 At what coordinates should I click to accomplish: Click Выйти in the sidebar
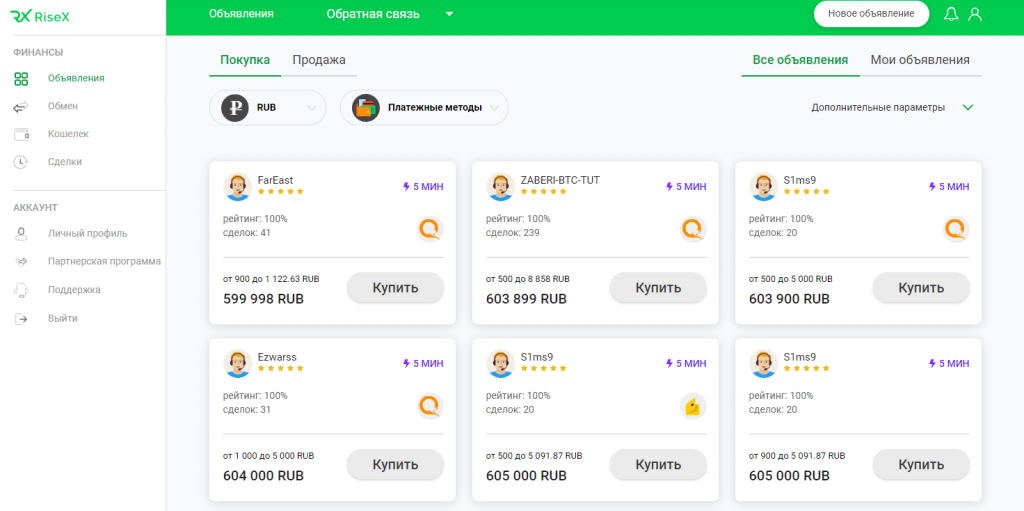click(62, 318)
